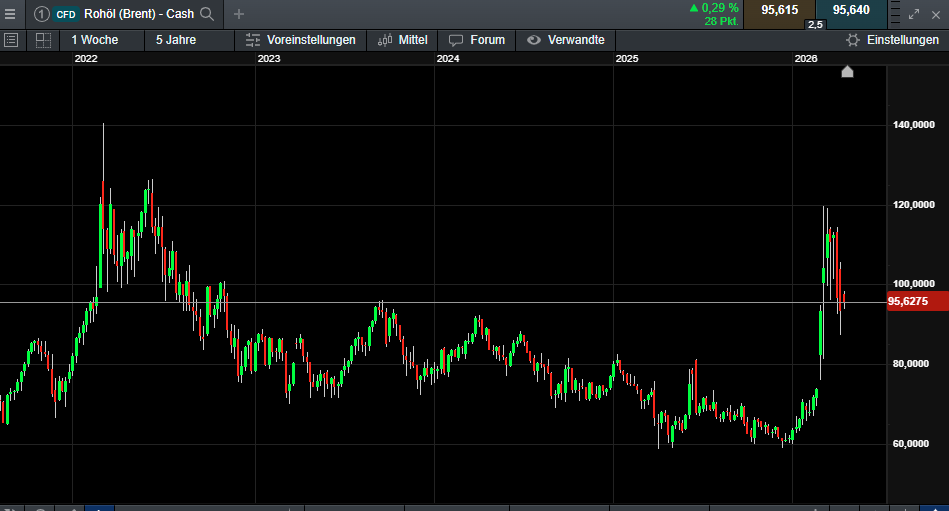This screenshot has height=511, width=949.
Task: Click the 2023 label on time axis
Action: pos(269,58)
